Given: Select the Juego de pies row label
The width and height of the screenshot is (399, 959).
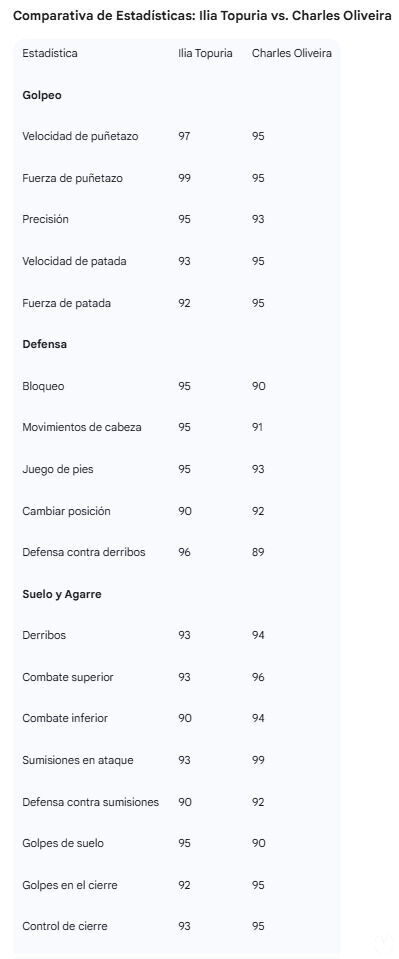Looking at the screenshot, I should coord(58,469).
